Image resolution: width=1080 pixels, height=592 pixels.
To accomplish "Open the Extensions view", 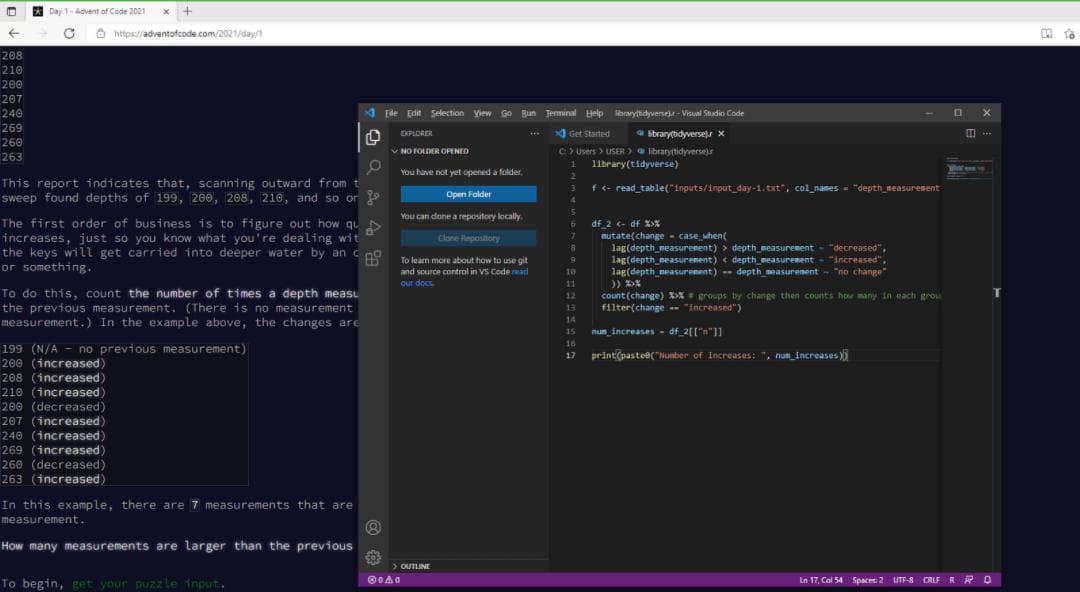I will pyautogui.click(x=373, y=258).
